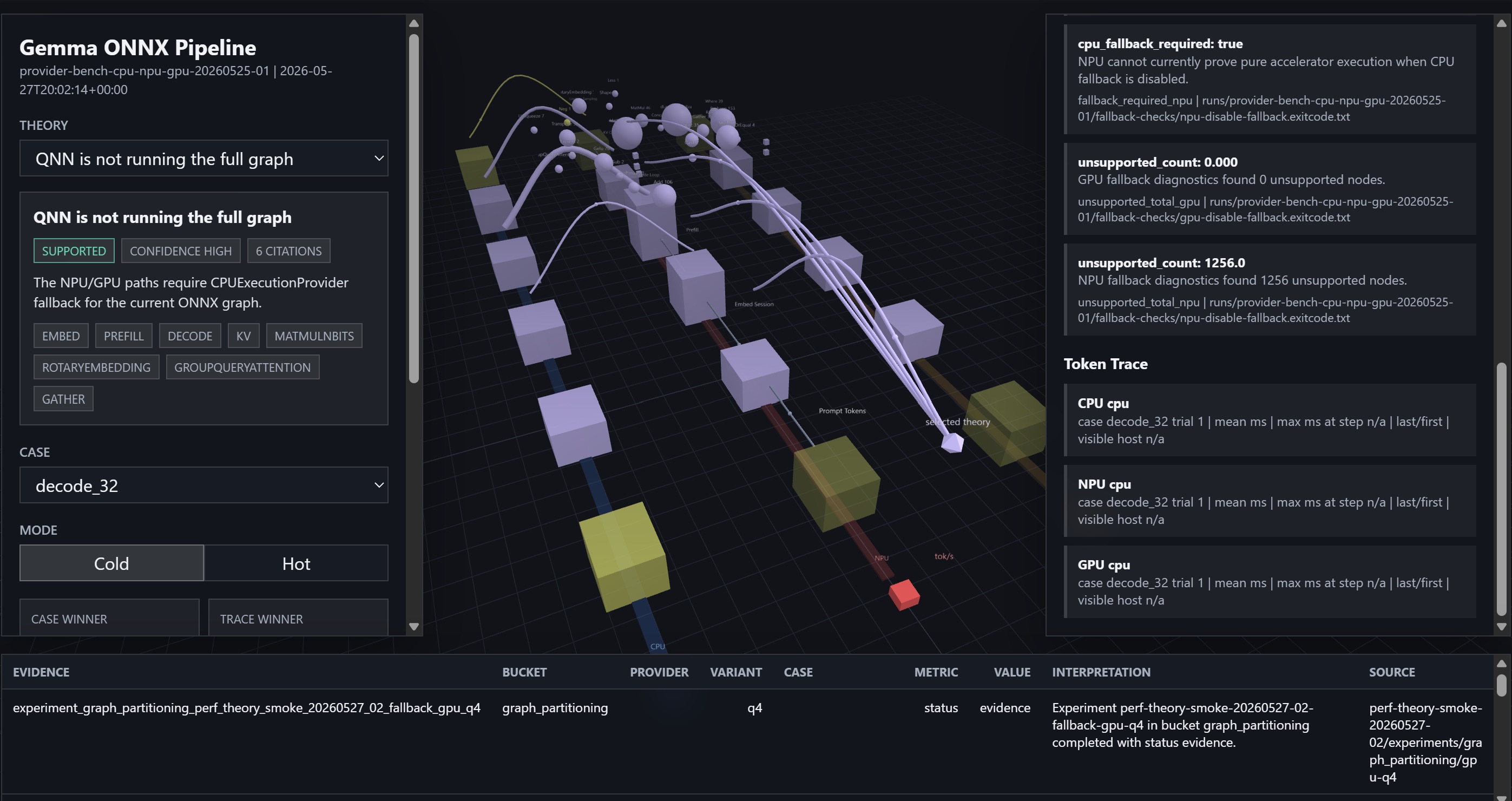Image resolution: width=1512 pixels, height=801 pixels.
Task: Click the selected theory diamond marker
Action: [952, 443]
